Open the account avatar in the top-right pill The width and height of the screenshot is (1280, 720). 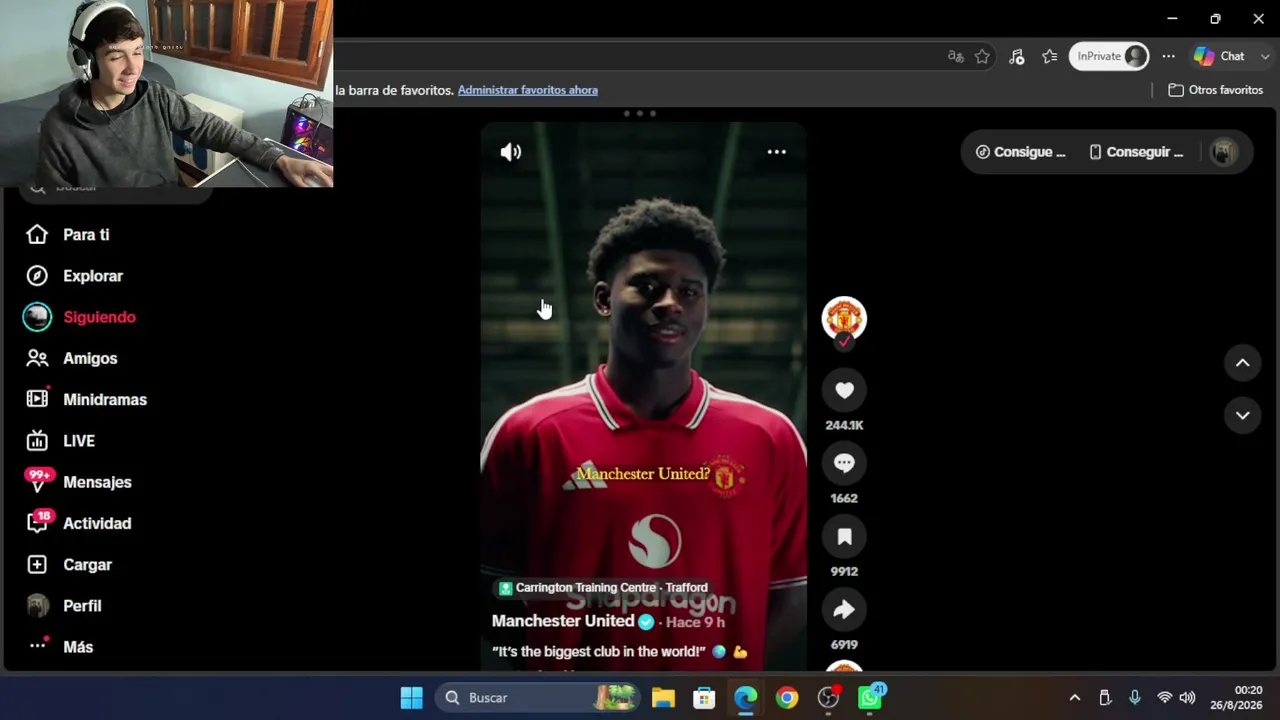(x=1224, y=152)
